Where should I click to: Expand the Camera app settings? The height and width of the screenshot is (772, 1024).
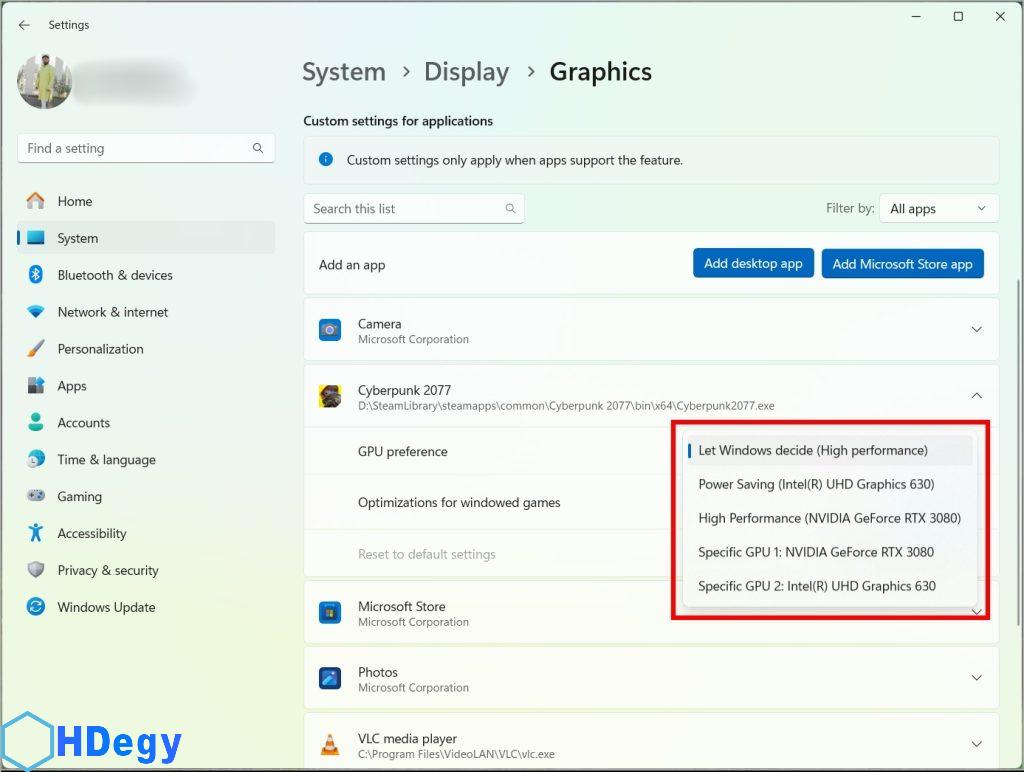click(x=977, y=330)
